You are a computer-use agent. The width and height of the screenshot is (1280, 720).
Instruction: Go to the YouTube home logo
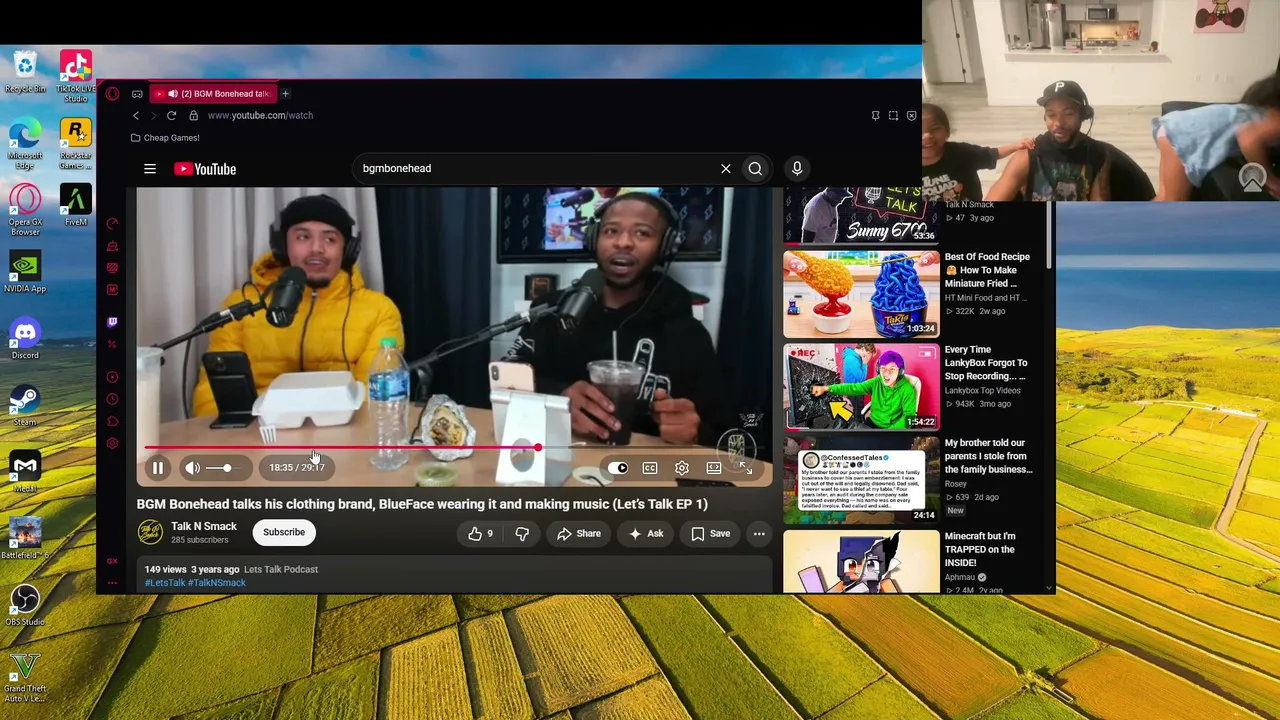coord(205,169)
